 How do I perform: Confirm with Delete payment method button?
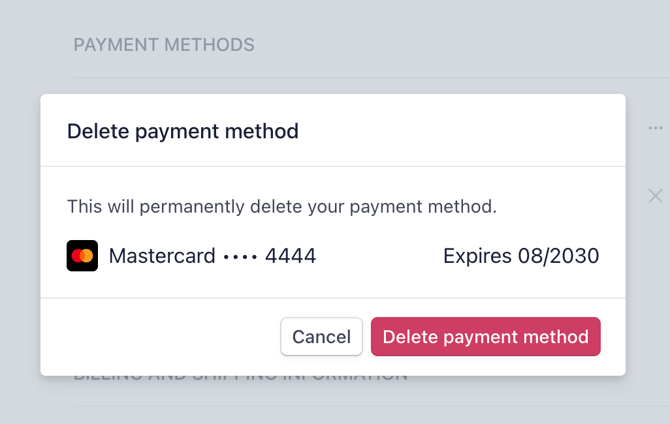485,337
